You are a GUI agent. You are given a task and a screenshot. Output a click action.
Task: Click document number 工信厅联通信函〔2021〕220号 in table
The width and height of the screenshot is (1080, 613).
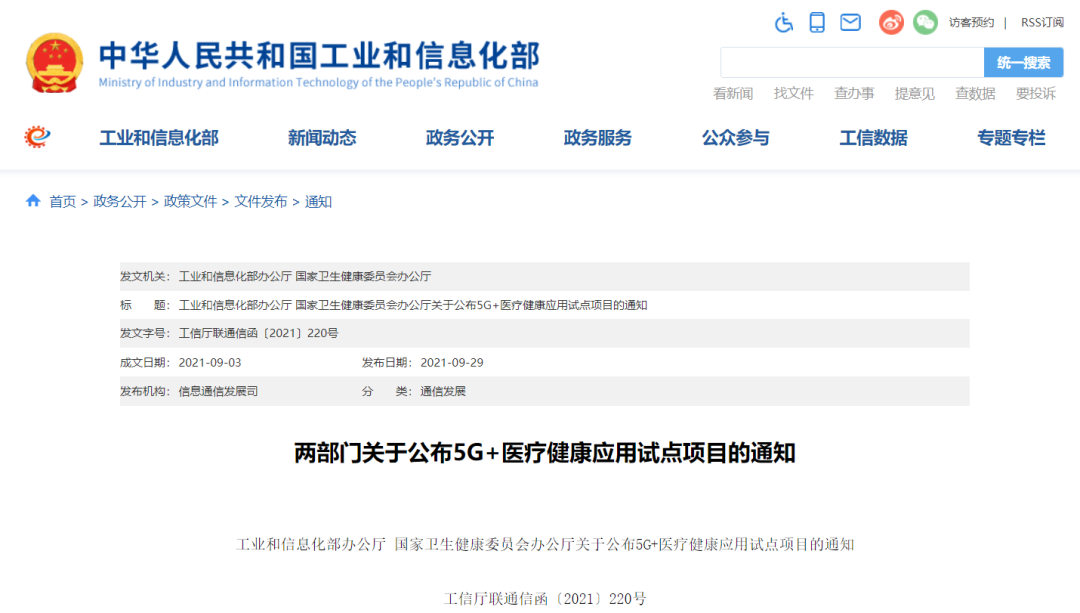click(258, 333)
